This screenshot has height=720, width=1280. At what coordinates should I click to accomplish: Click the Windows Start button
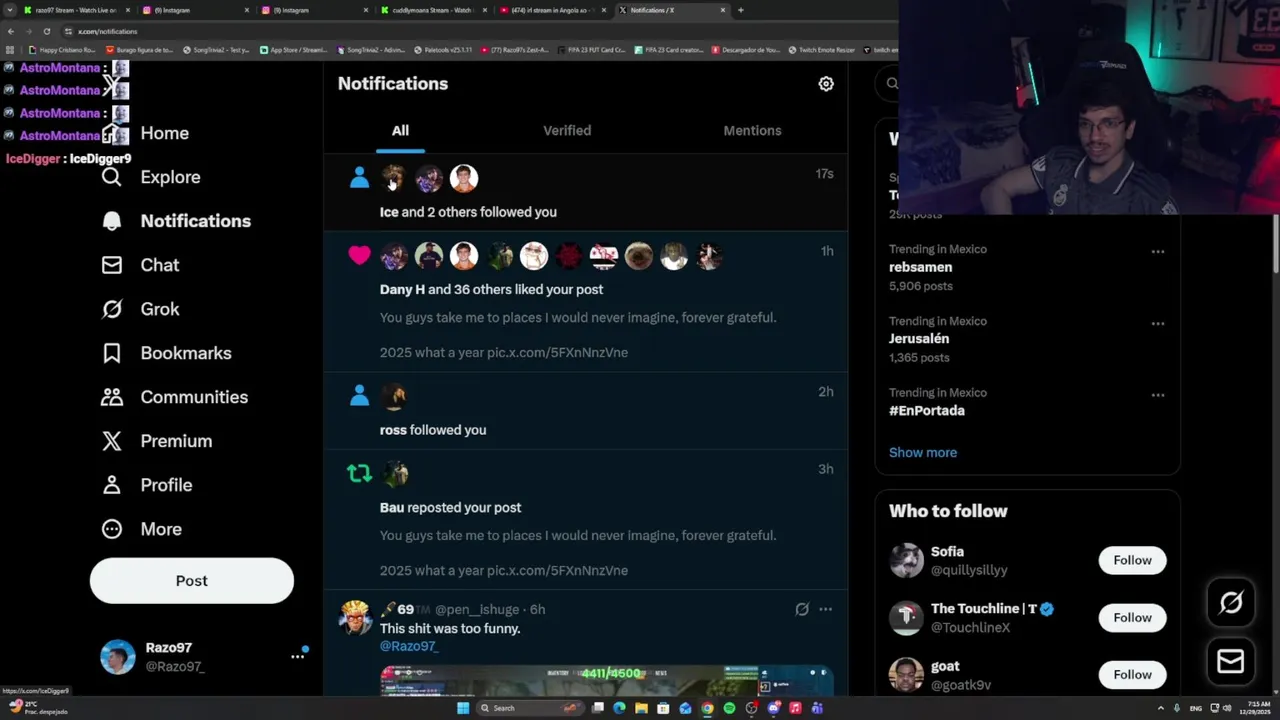tap(463, 708)
